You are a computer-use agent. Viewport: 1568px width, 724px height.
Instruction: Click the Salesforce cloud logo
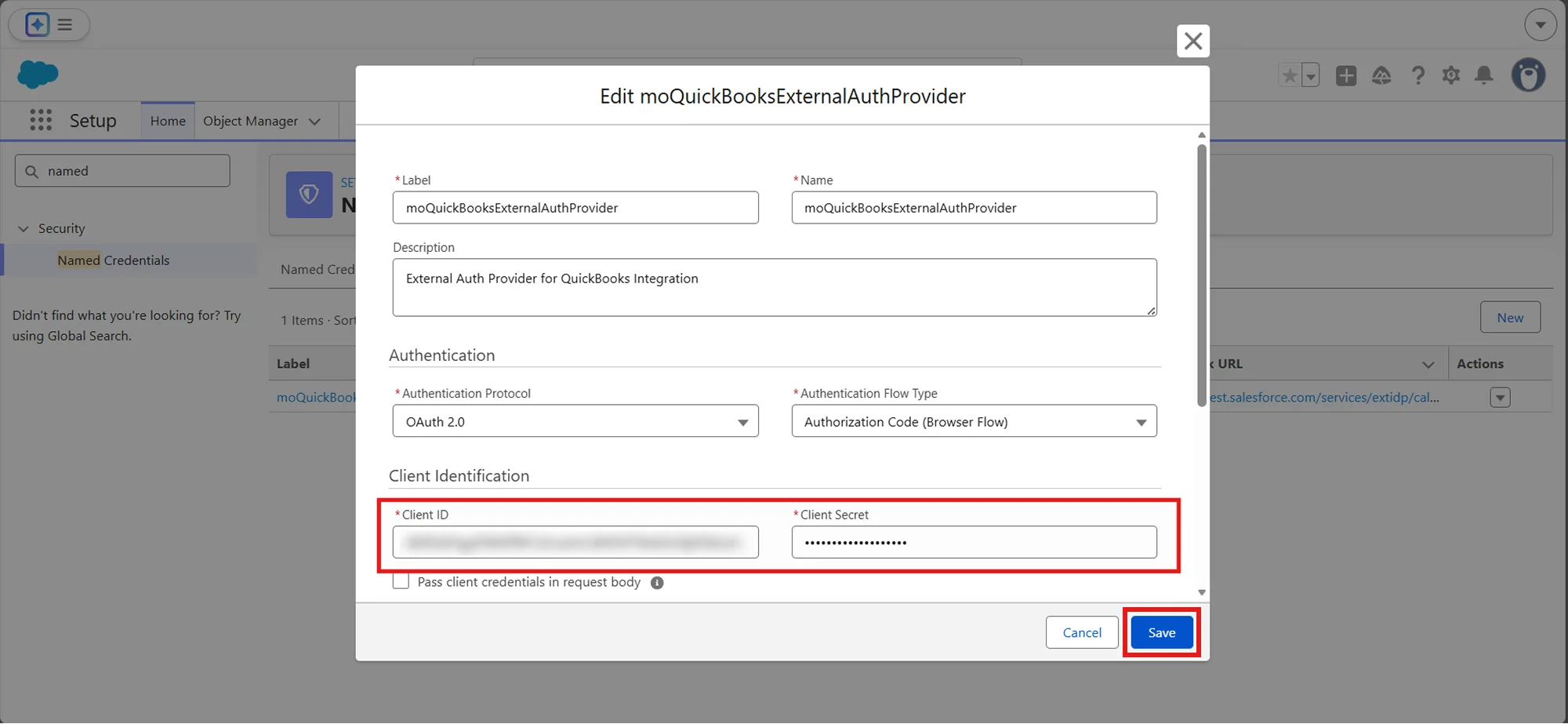[37, 75]
